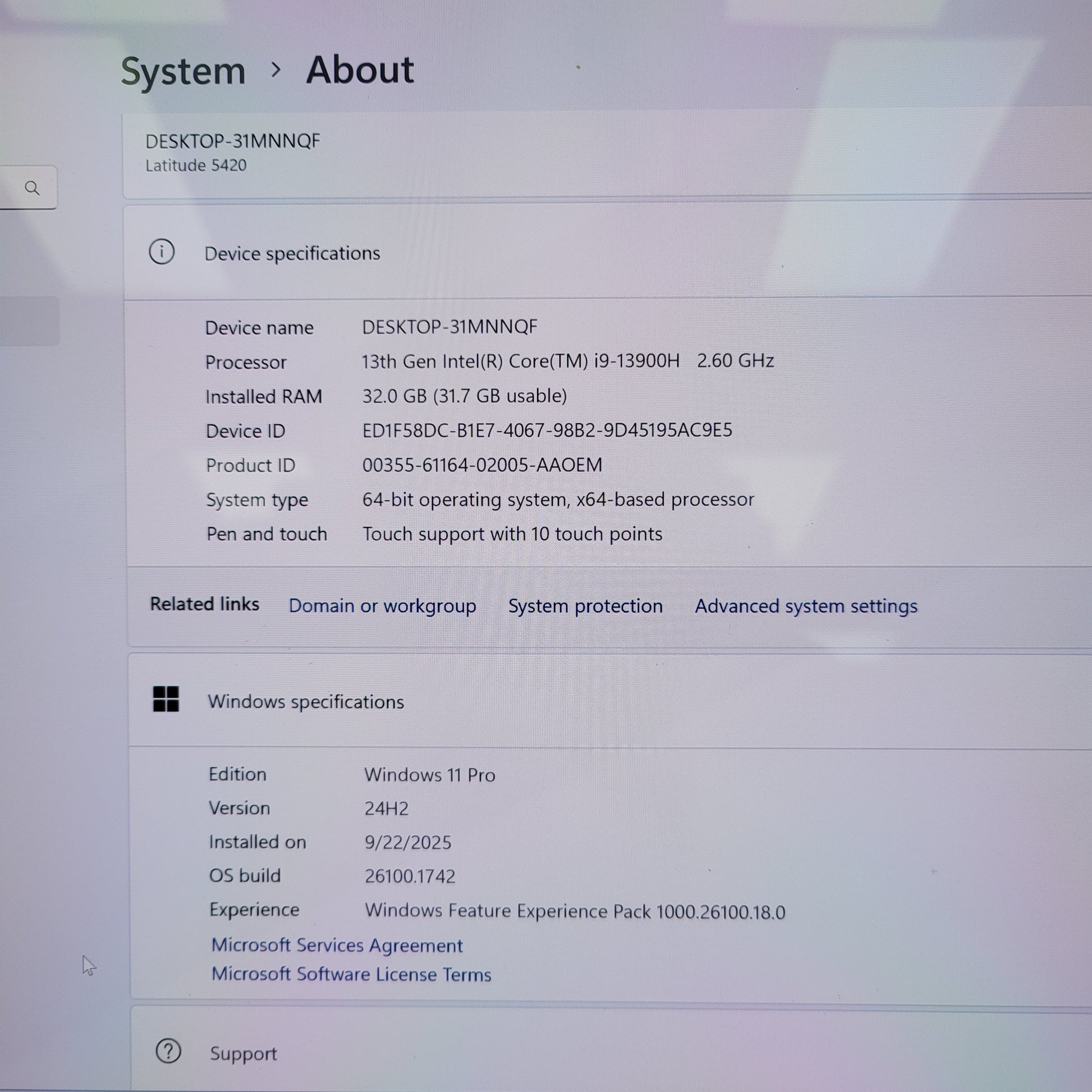The width and height of the screenshot is (1092, 1092).
Task: Go back to System breadcrumb
Action: [x=183, y=72]
